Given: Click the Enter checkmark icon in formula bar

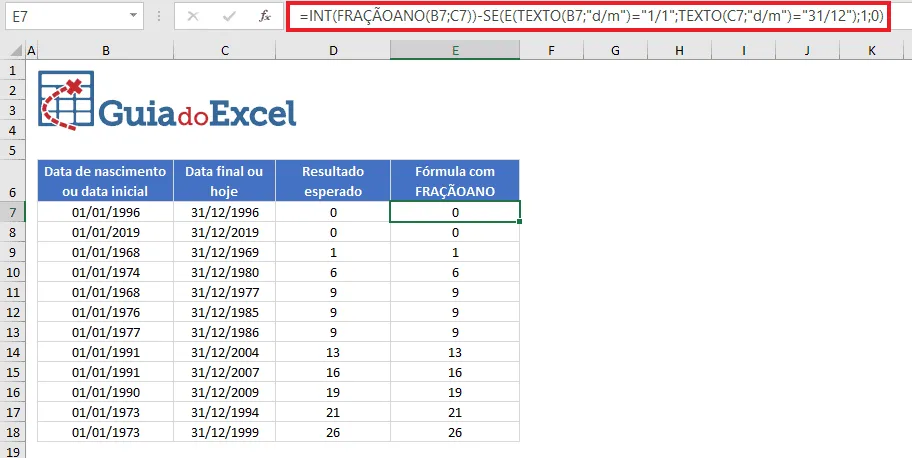Looking at the screenshot, I should (x=229, y=16).
